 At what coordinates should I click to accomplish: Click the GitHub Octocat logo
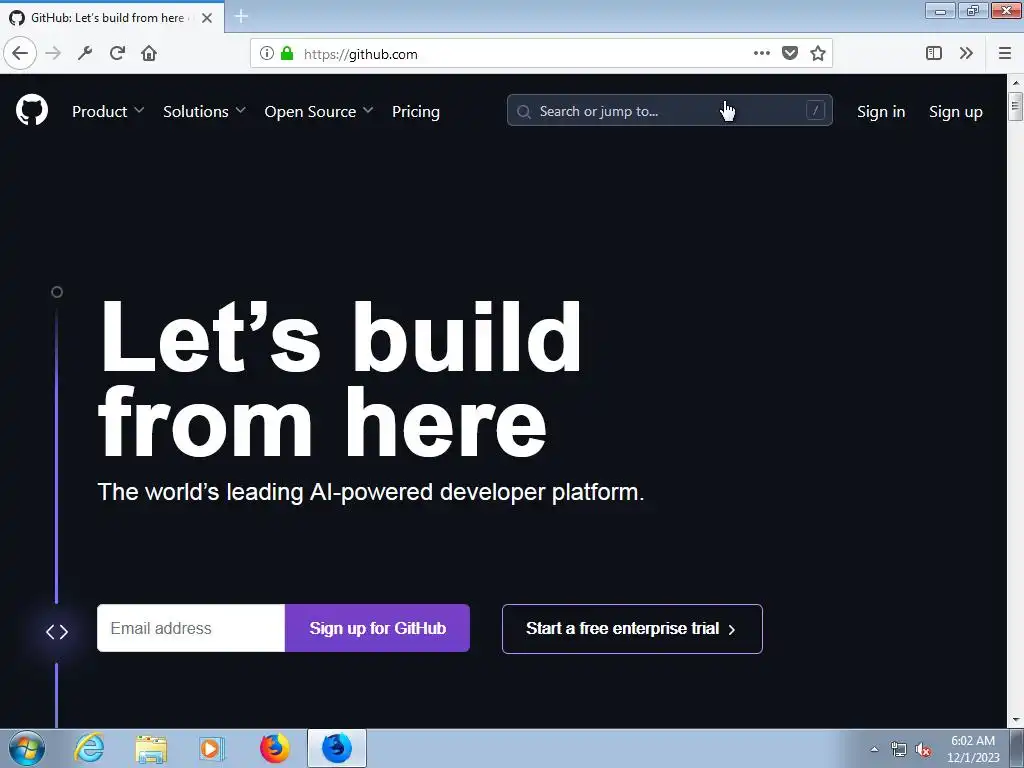32,110
